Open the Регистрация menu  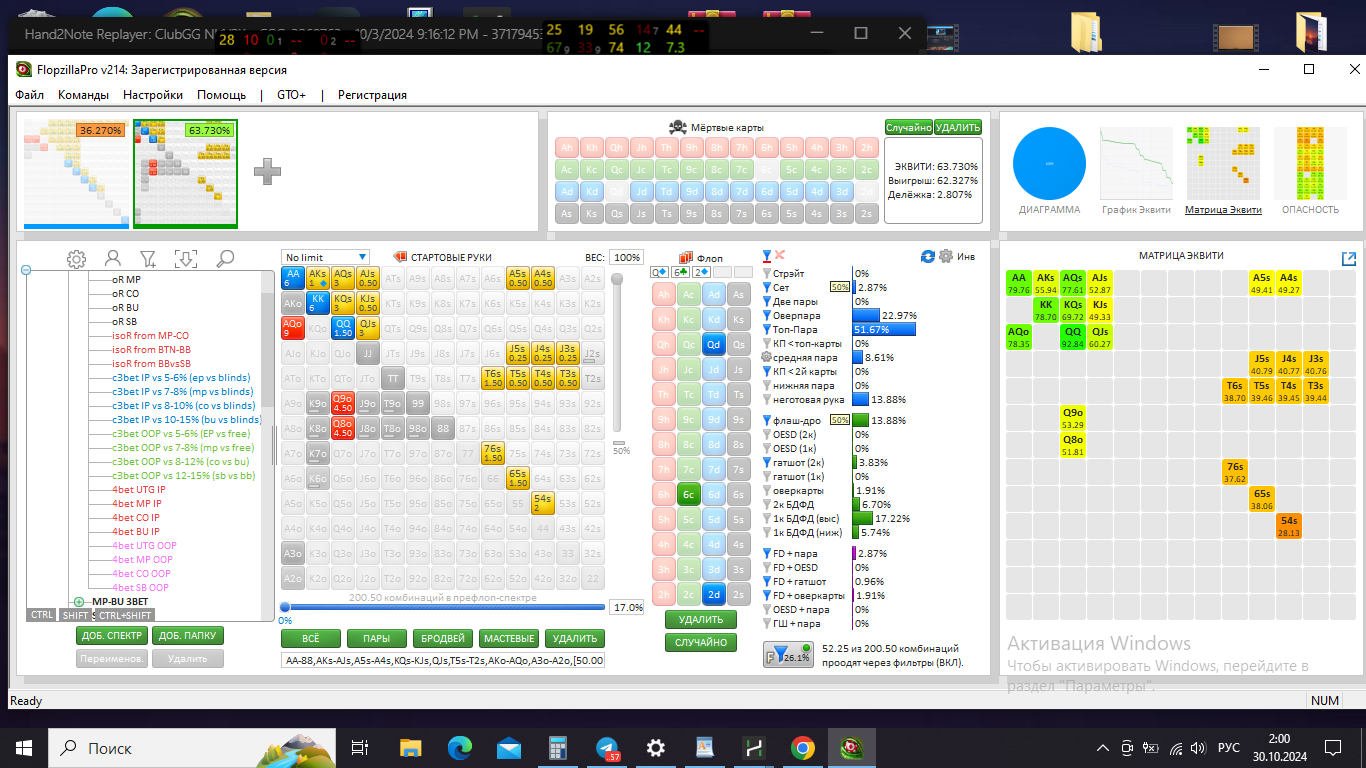(372, 95)
